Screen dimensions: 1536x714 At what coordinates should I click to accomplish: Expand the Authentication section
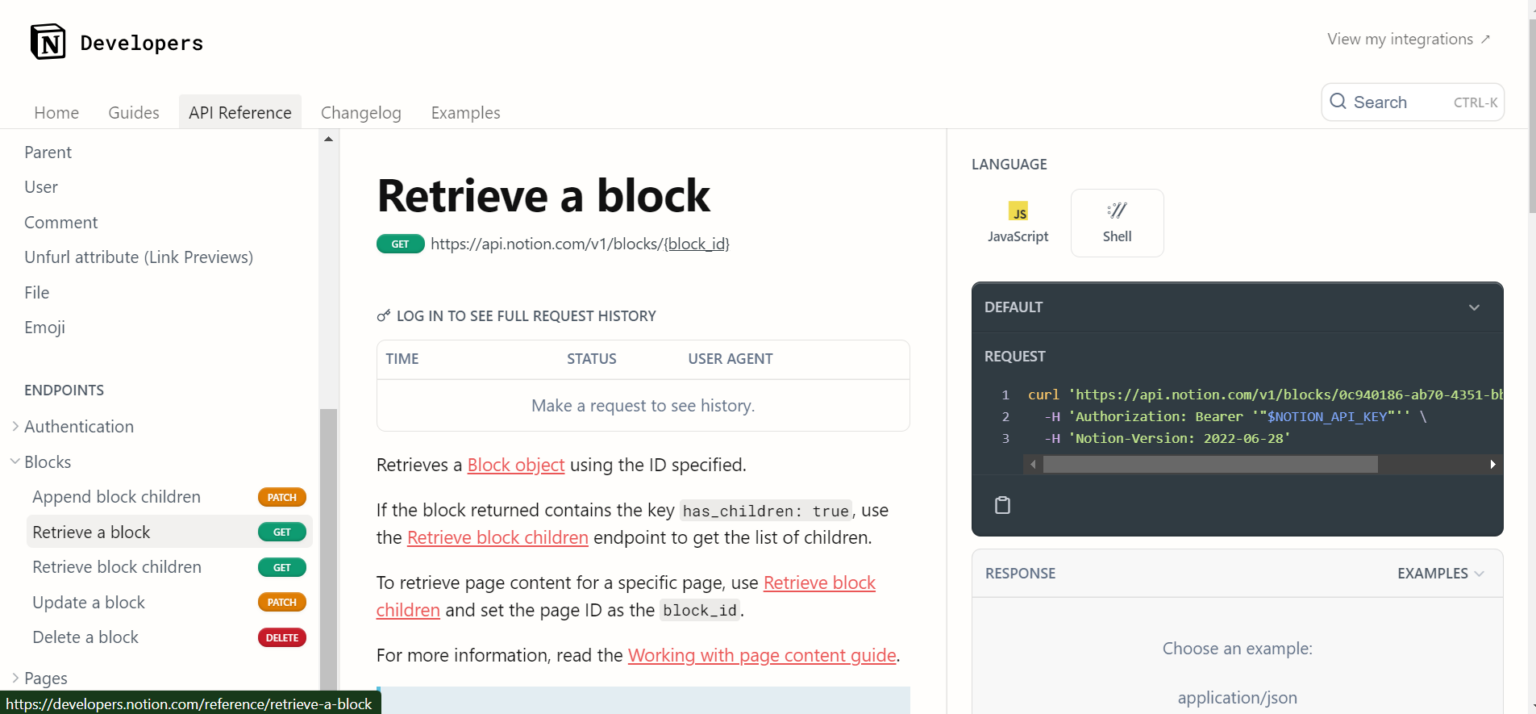tap(15, 427)
